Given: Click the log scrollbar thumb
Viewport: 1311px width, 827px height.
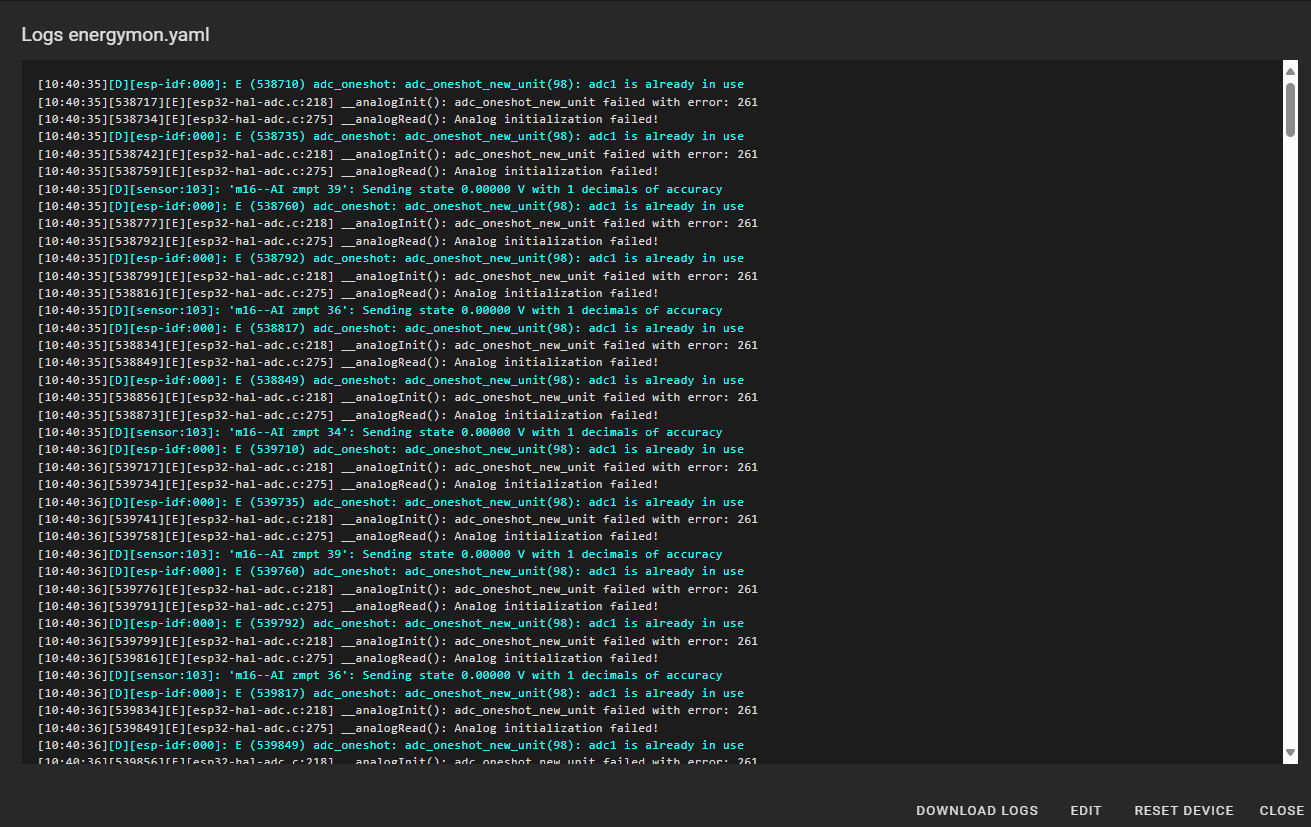Looking at the screenshot, I should [x=1290, y=108].
